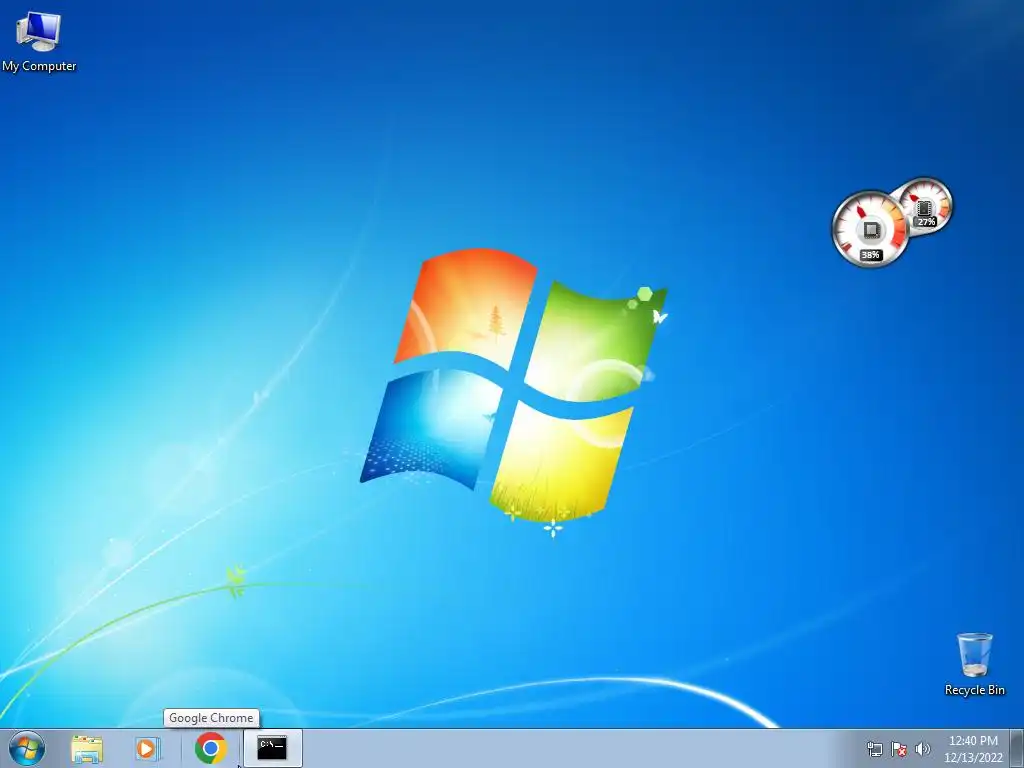Switch to the Command Prompt taskbar window
Screen dimensions: 1024x768
272,748
